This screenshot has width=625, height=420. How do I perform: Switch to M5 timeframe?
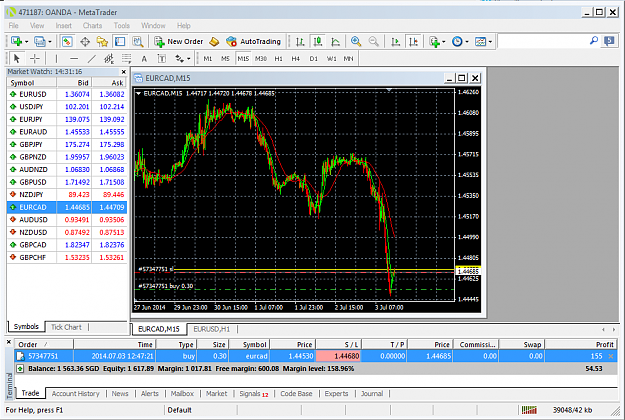point(225,59)
